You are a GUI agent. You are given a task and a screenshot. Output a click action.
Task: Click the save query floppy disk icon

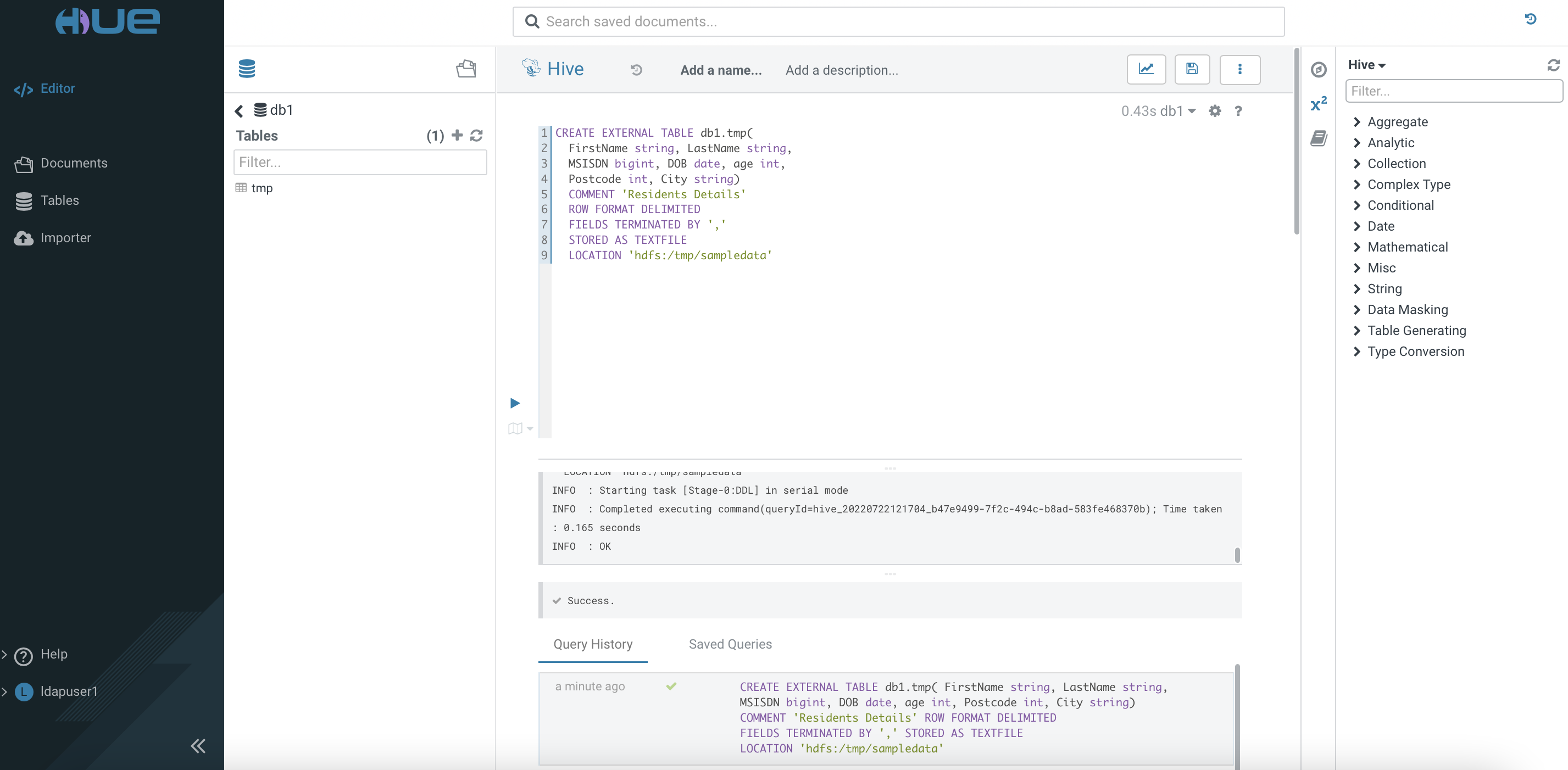(x=1191, y=69)
